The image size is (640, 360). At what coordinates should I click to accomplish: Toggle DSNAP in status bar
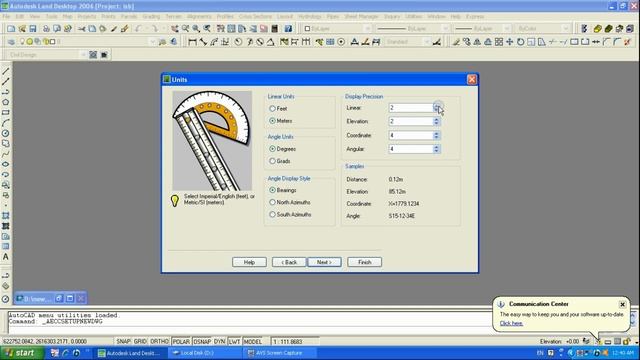tap(202, 341)
